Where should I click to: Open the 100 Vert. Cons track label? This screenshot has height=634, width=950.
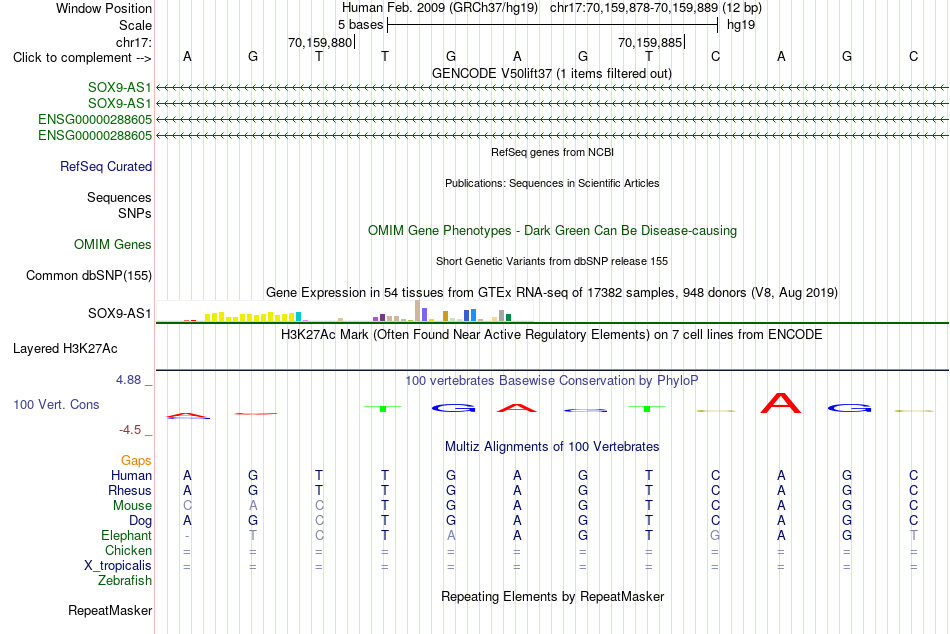tap(56, 404)
